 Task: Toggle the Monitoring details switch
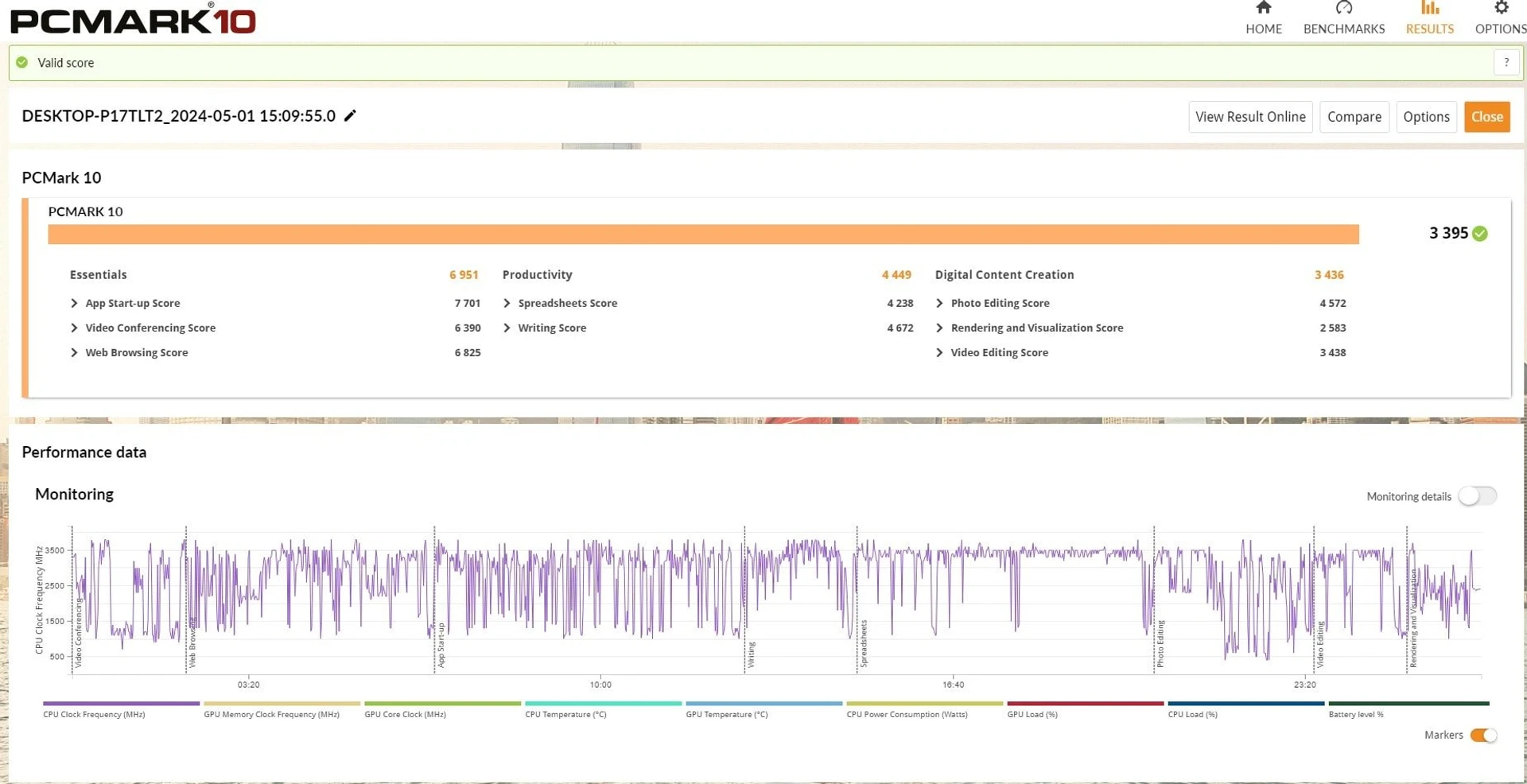[x=1477, y=496]
